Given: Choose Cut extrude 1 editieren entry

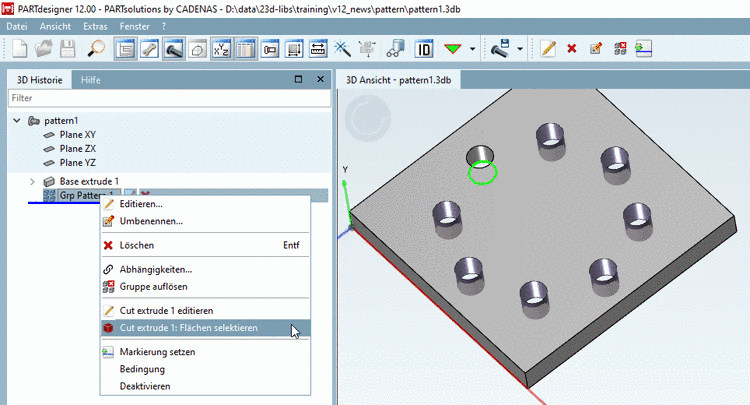Looking at the screenshot, I should [205, 311].
